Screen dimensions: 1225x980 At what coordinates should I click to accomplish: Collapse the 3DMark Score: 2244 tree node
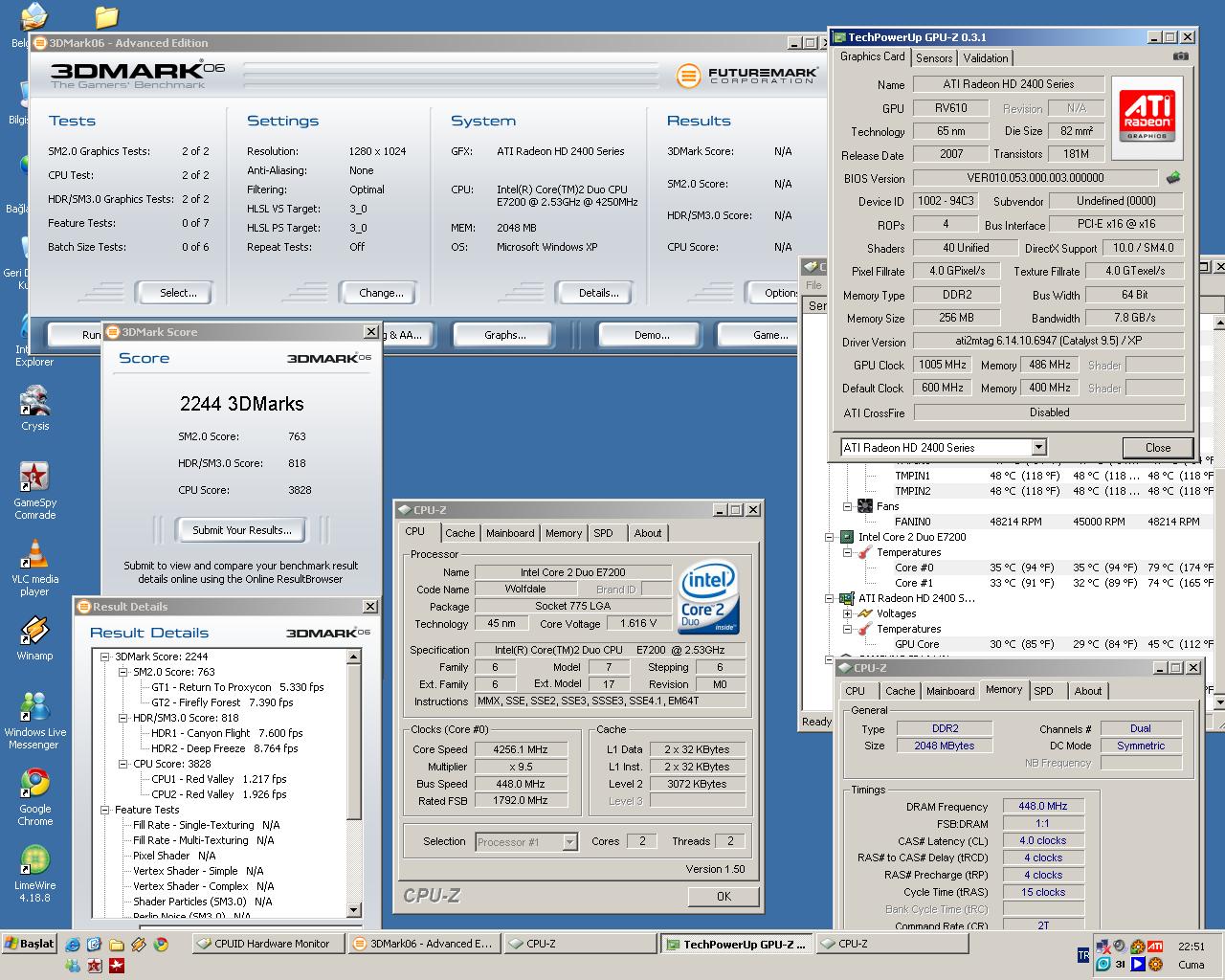point(105,657)
